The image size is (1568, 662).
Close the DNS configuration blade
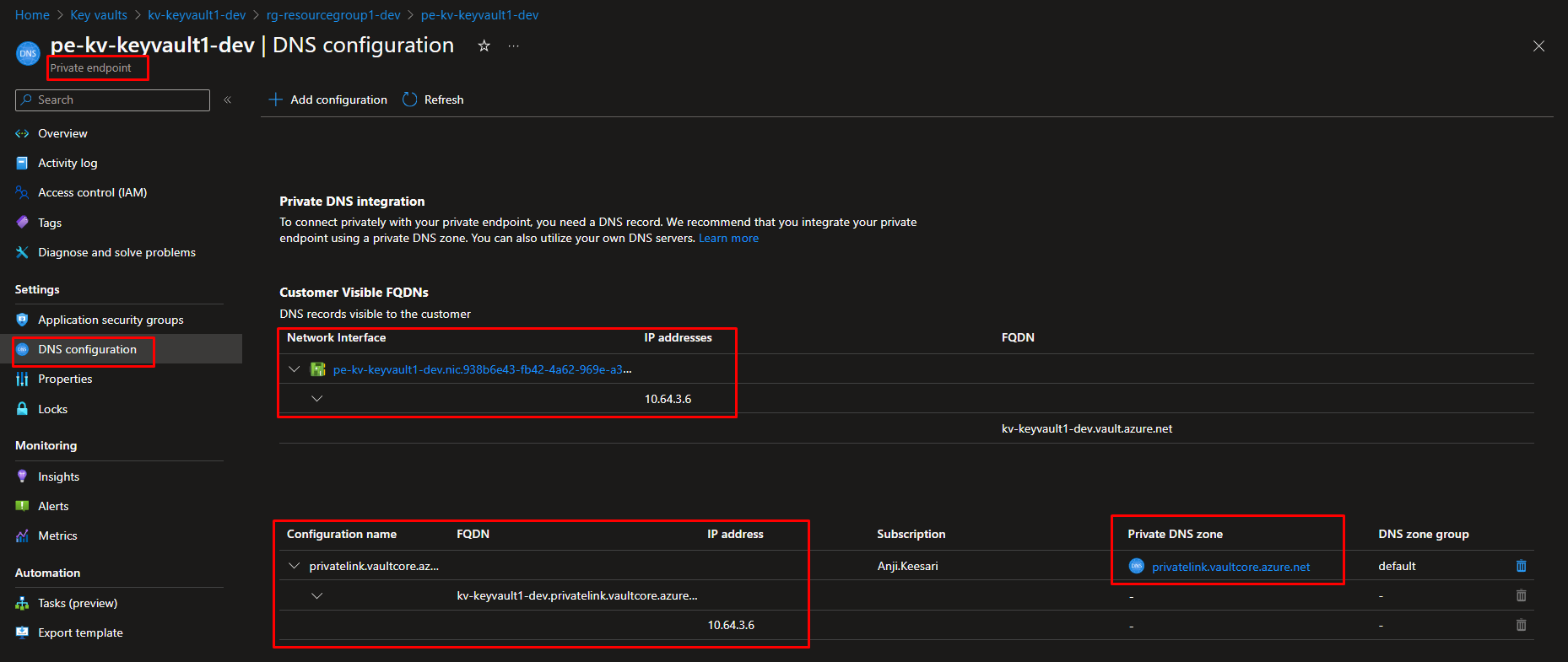pyautogui.click(x=1538, y=46)
